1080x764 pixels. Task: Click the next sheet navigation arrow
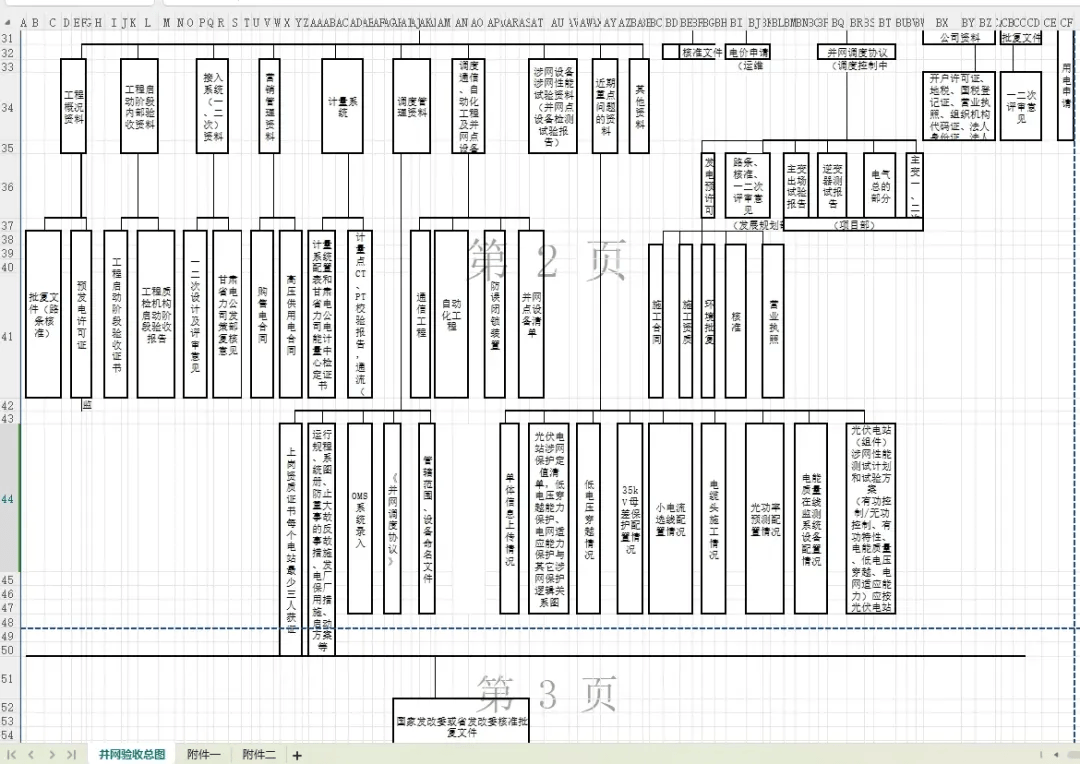(x=51, y=755)
